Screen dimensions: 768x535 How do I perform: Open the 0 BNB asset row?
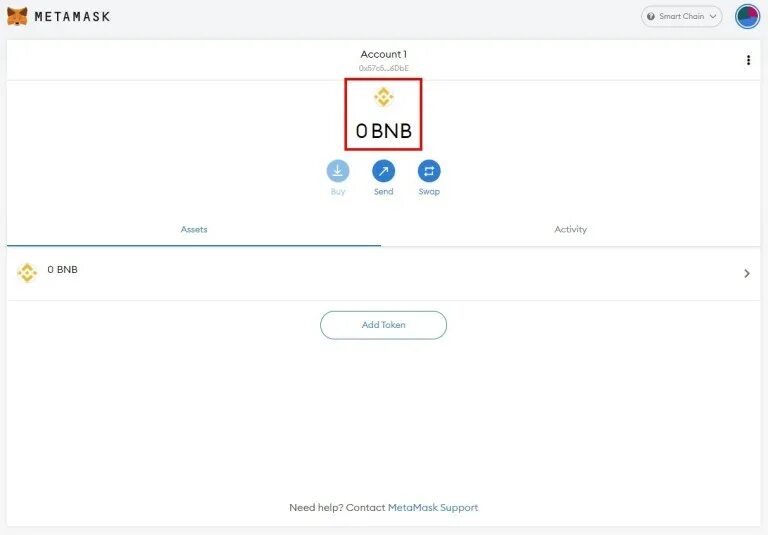click(384, 273)
